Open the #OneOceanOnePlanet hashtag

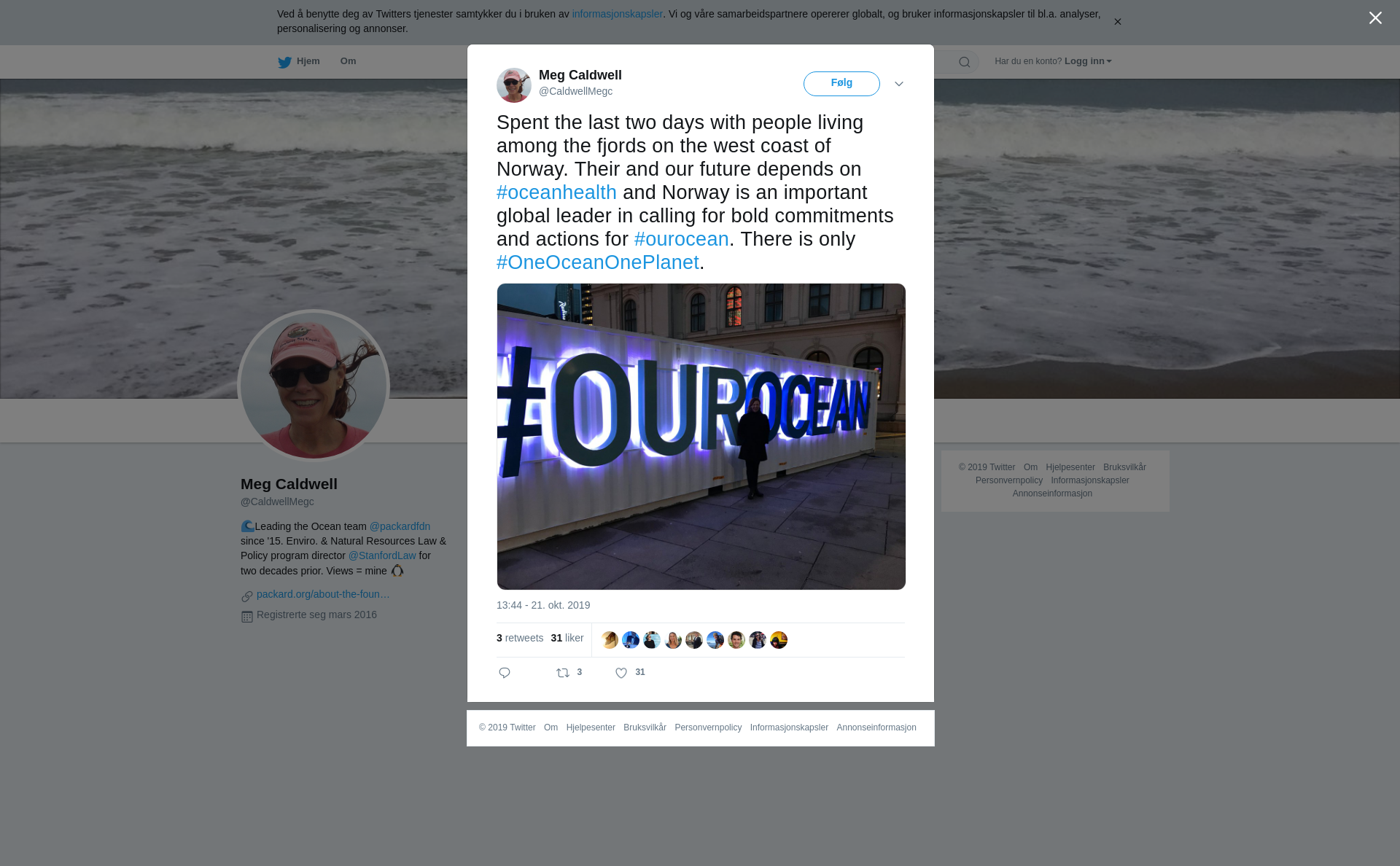tap(598, 262)
